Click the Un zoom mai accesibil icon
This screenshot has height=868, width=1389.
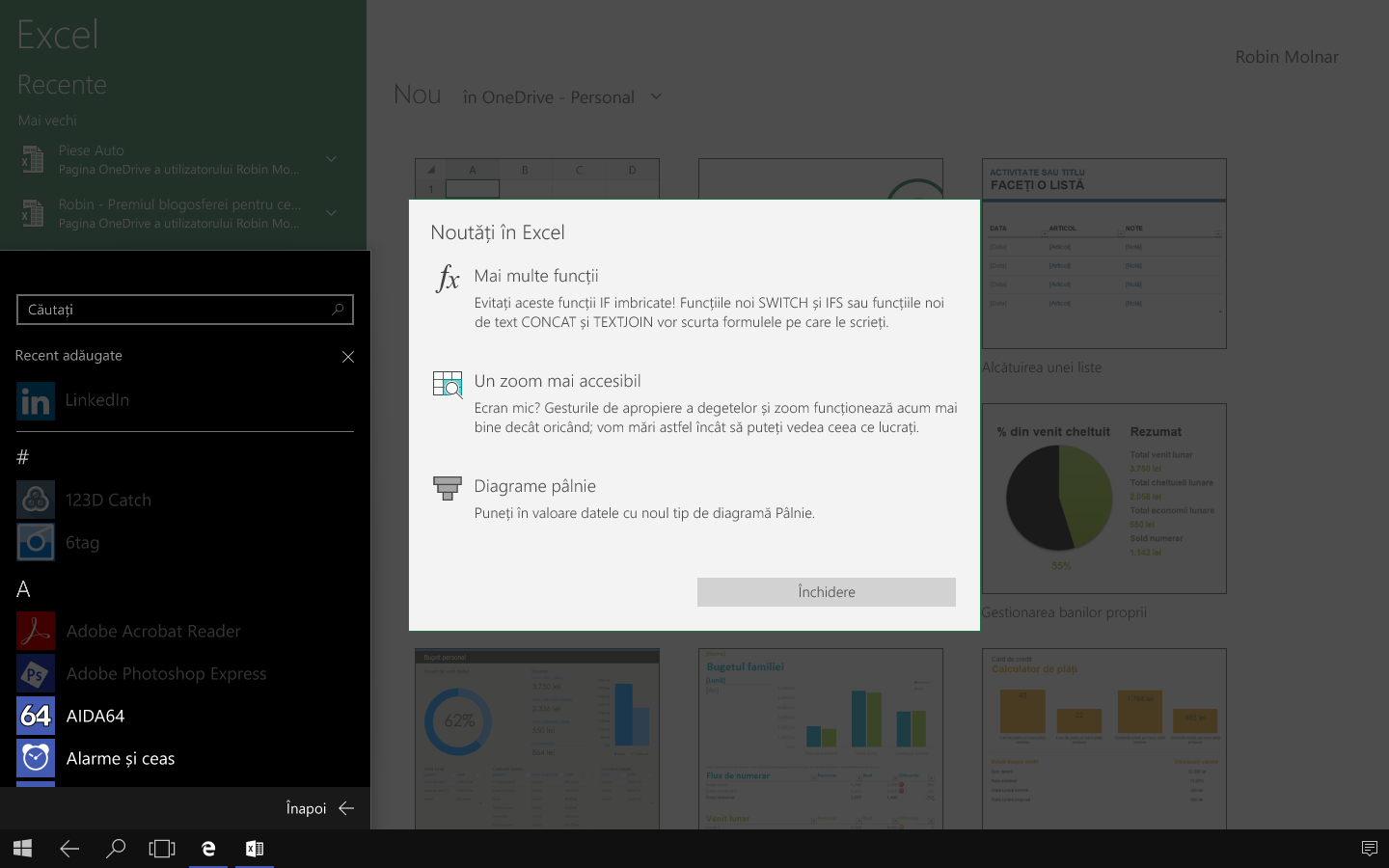(448, 384)
